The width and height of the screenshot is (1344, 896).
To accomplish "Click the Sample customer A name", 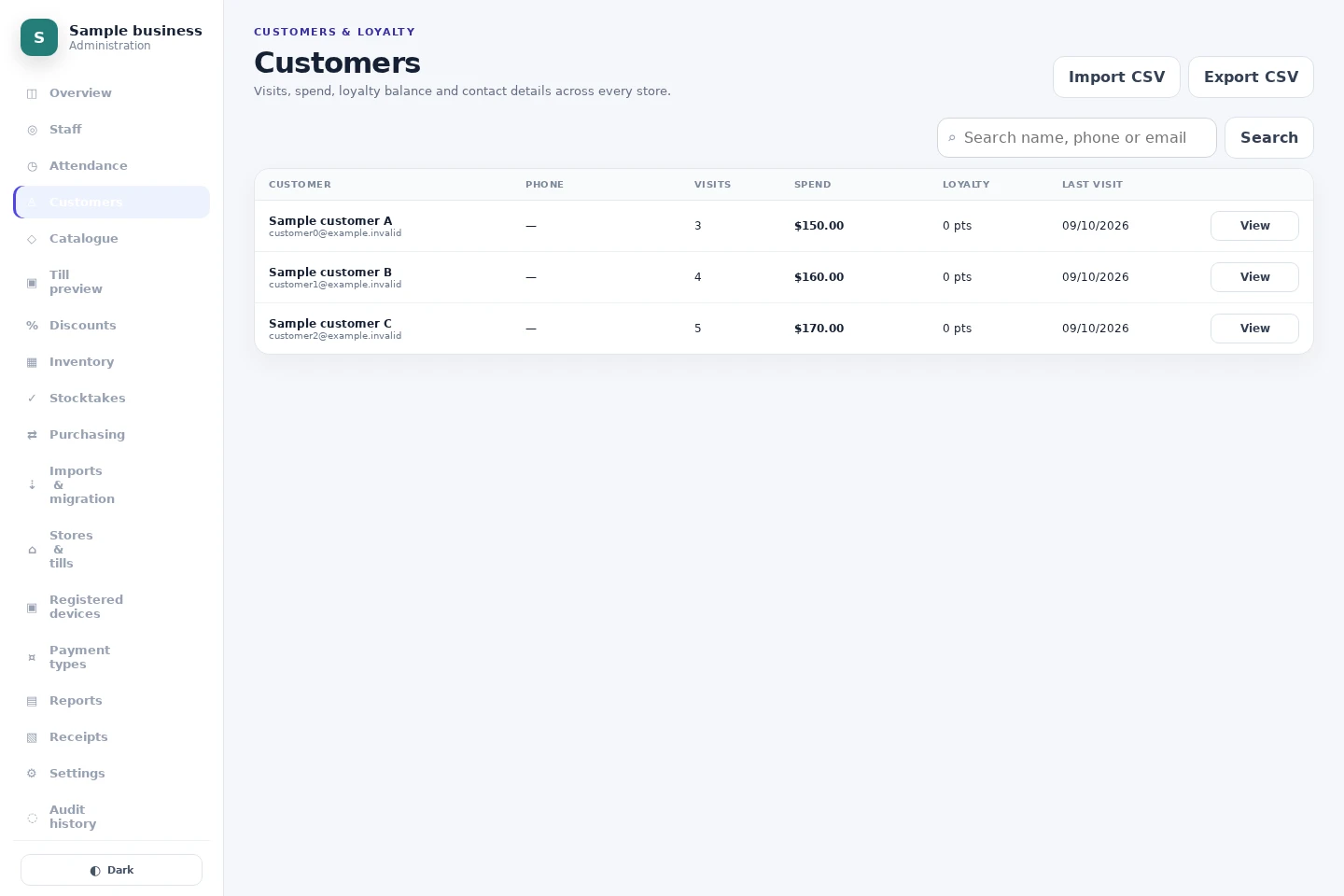I will click(330, 221).
